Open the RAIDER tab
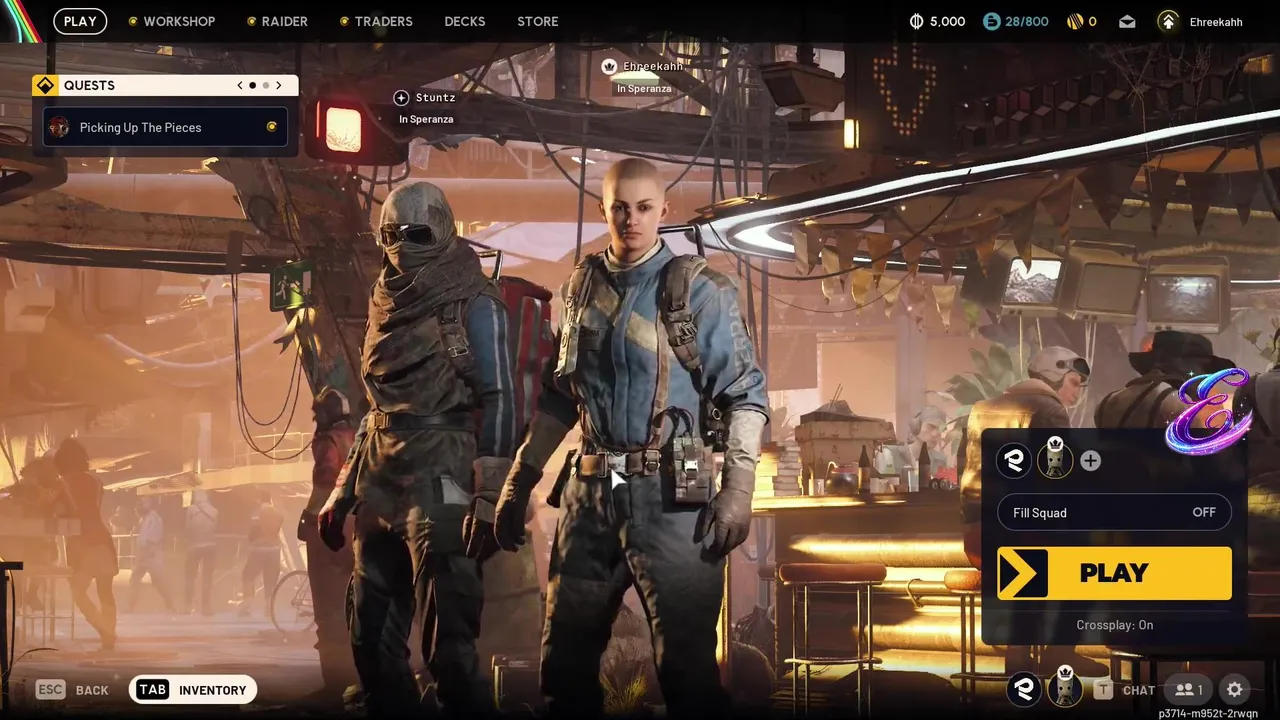Image resolution: width=1280 pixels, height=720 pixels. coord(277,21)
